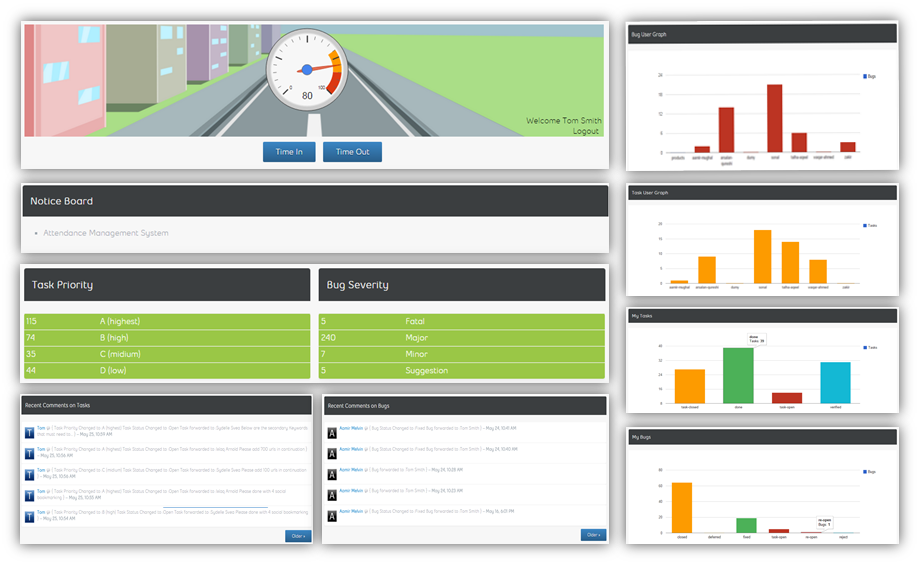Image resolution: width=920 pixels, height=564 pixels.
Task: Click Older button under Recent Comments on Tasks
Action: (x=298, y=536)
